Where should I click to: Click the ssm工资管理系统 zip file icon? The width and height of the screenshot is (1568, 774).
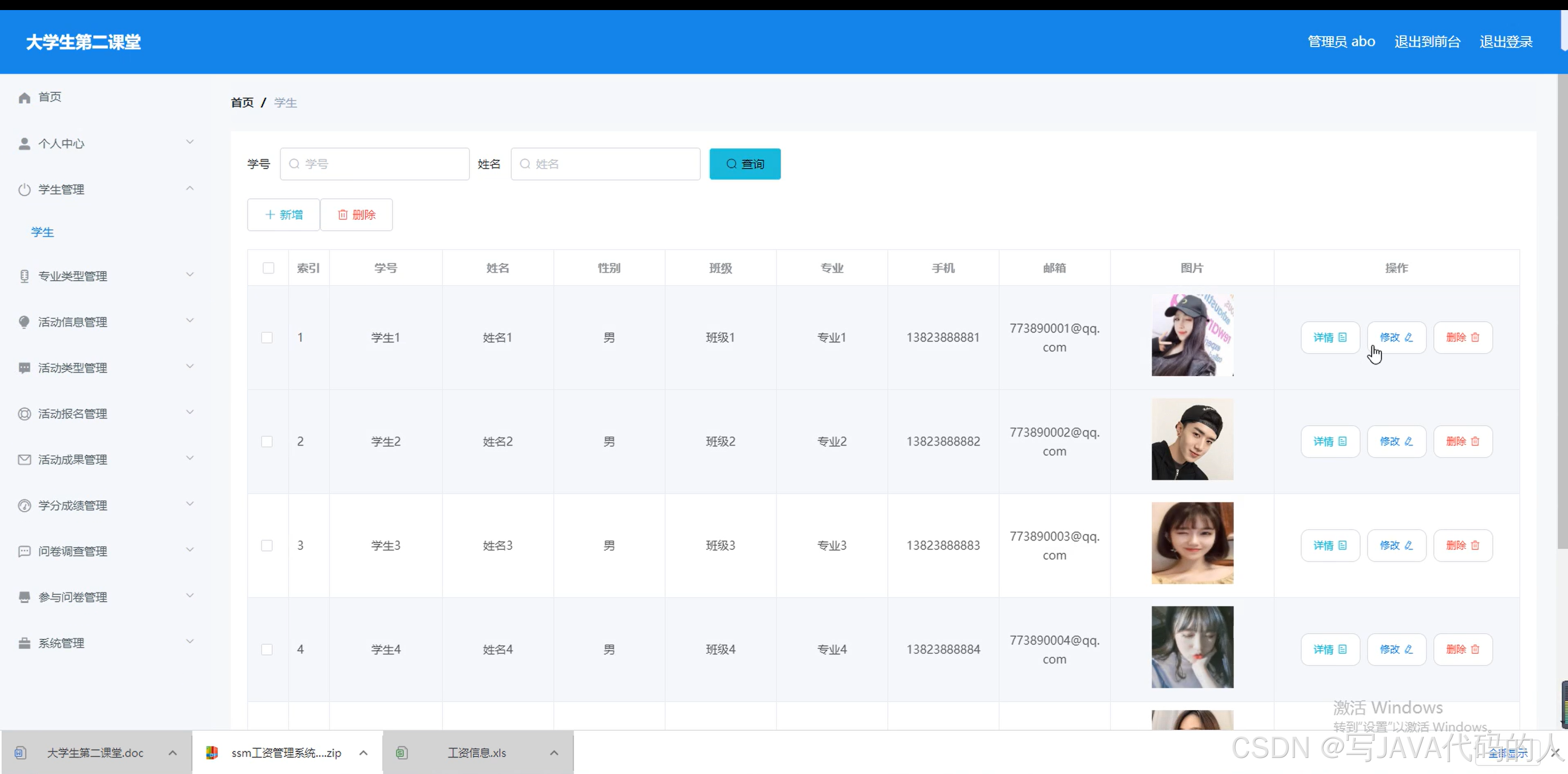[212, 753]
